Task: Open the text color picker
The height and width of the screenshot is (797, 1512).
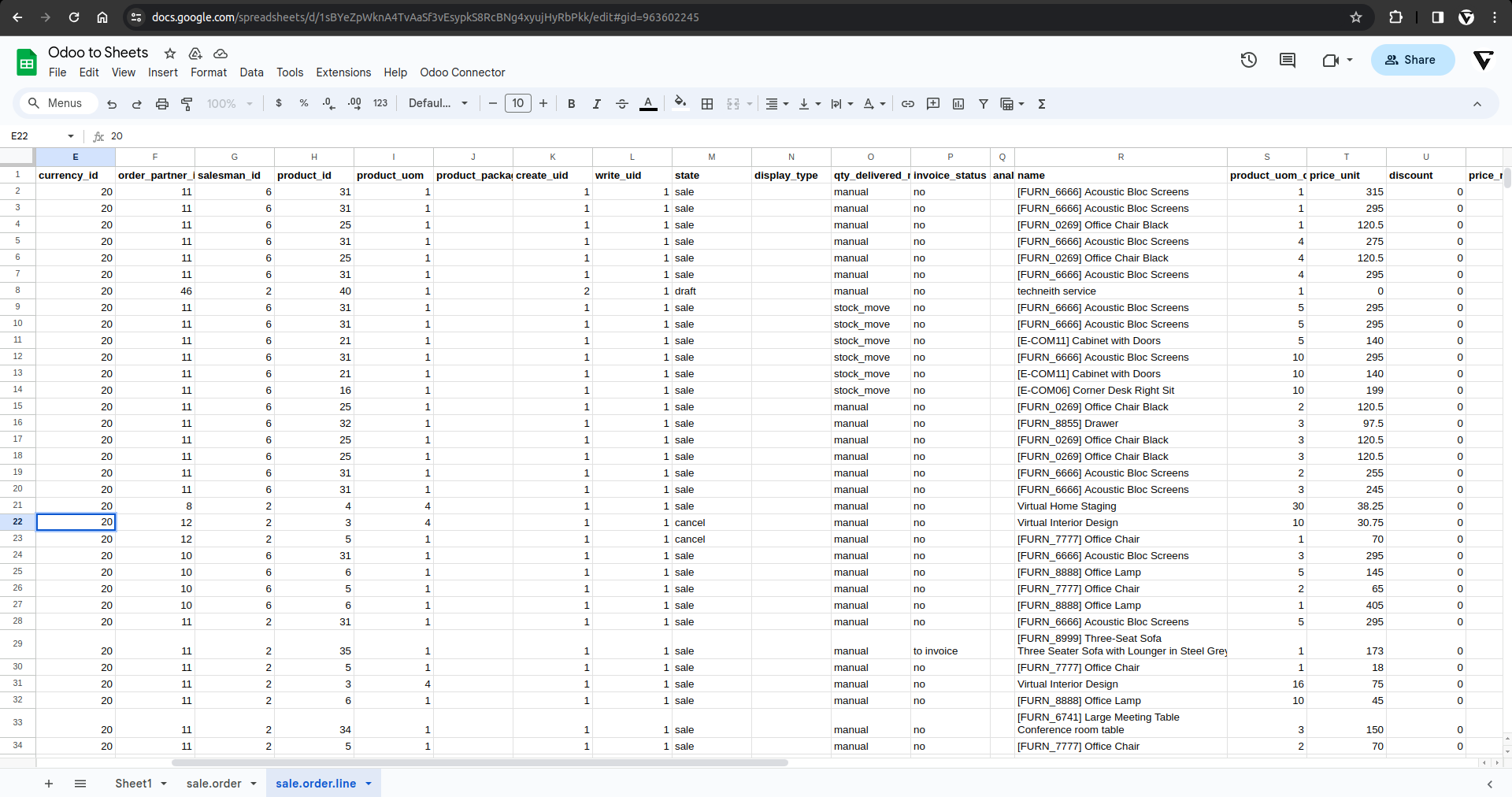Action: pos(648,103)
